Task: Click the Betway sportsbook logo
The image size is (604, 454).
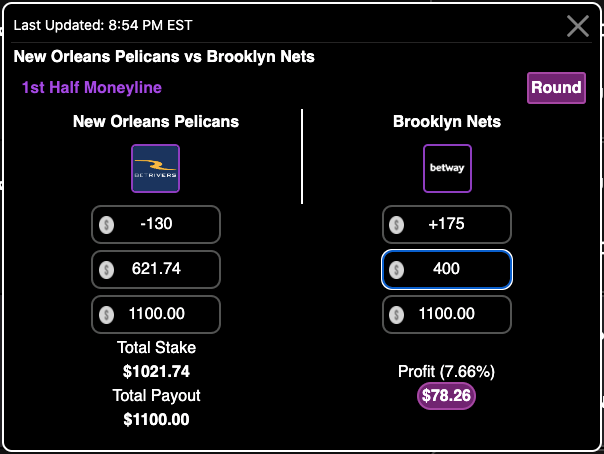Action: [x=447, y=168]
